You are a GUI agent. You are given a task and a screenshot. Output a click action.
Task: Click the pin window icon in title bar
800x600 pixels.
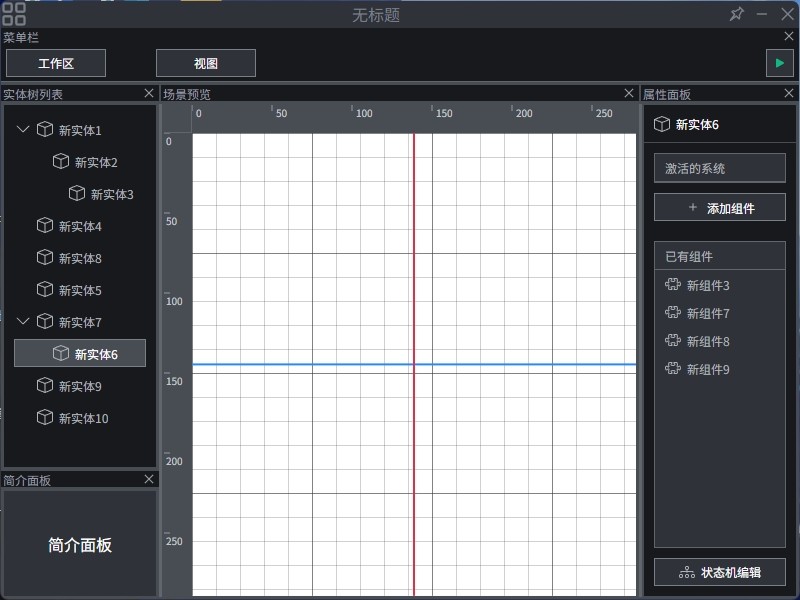736,14
